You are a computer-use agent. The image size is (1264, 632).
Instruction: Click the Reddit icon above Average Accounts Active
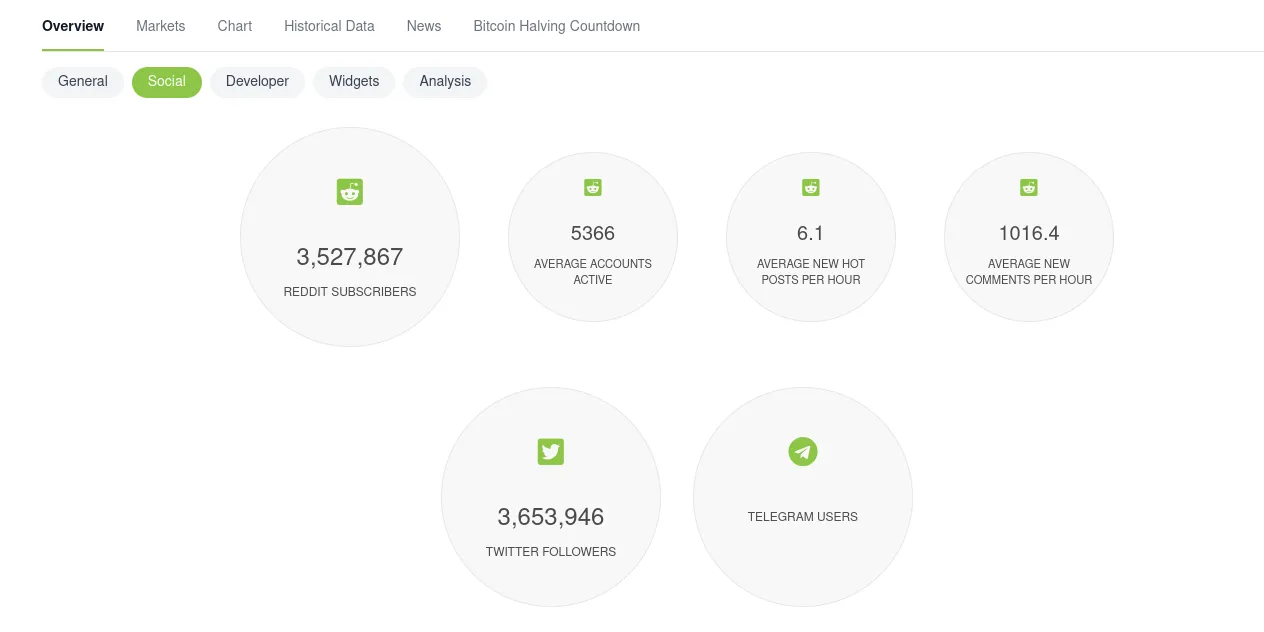point(593,188)
